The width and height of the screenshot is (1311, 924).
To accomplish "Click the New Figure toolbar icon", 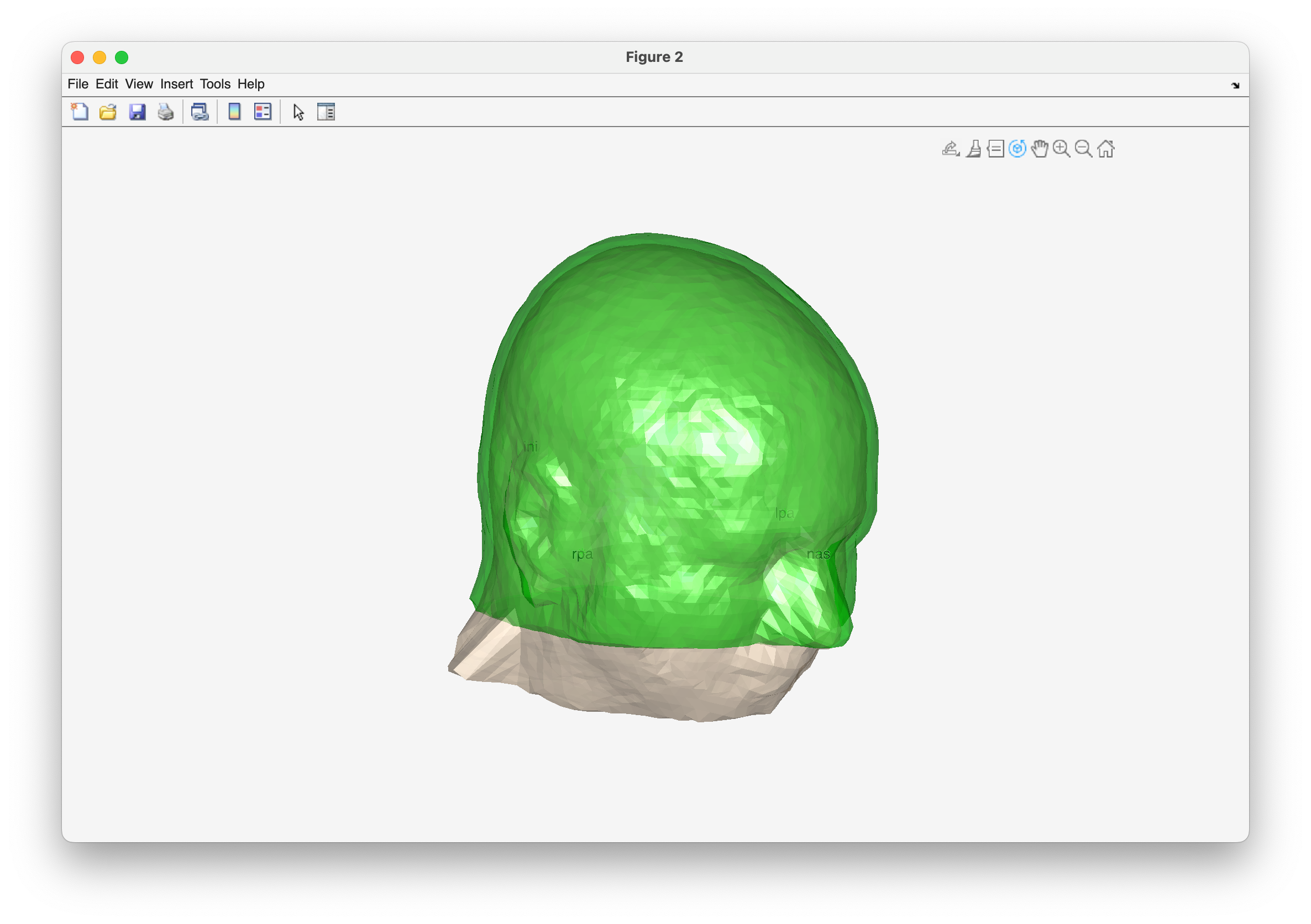I will click(80, 112).
